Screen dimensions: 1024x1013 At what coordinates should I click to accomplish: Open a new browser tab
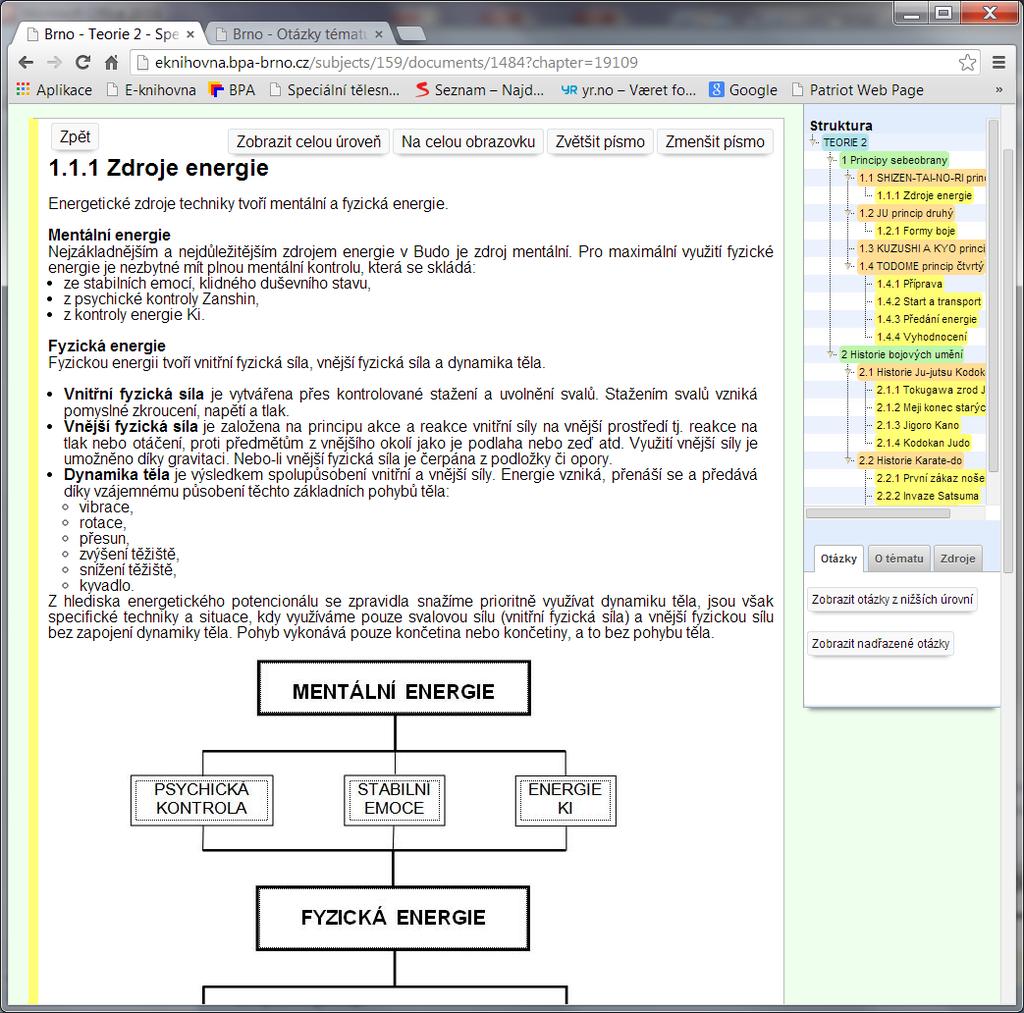411,34
